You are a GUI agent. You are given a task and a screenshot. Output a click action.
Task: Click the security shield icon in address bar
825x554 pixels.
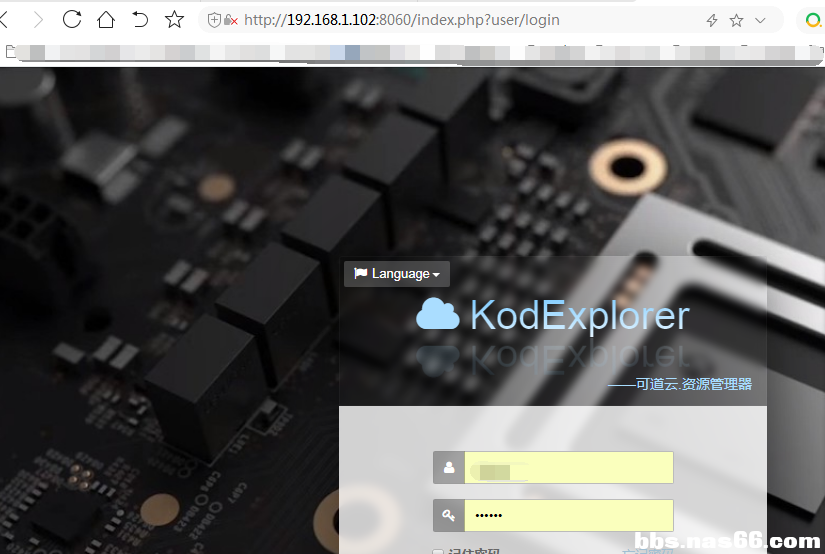click(214, 20)
